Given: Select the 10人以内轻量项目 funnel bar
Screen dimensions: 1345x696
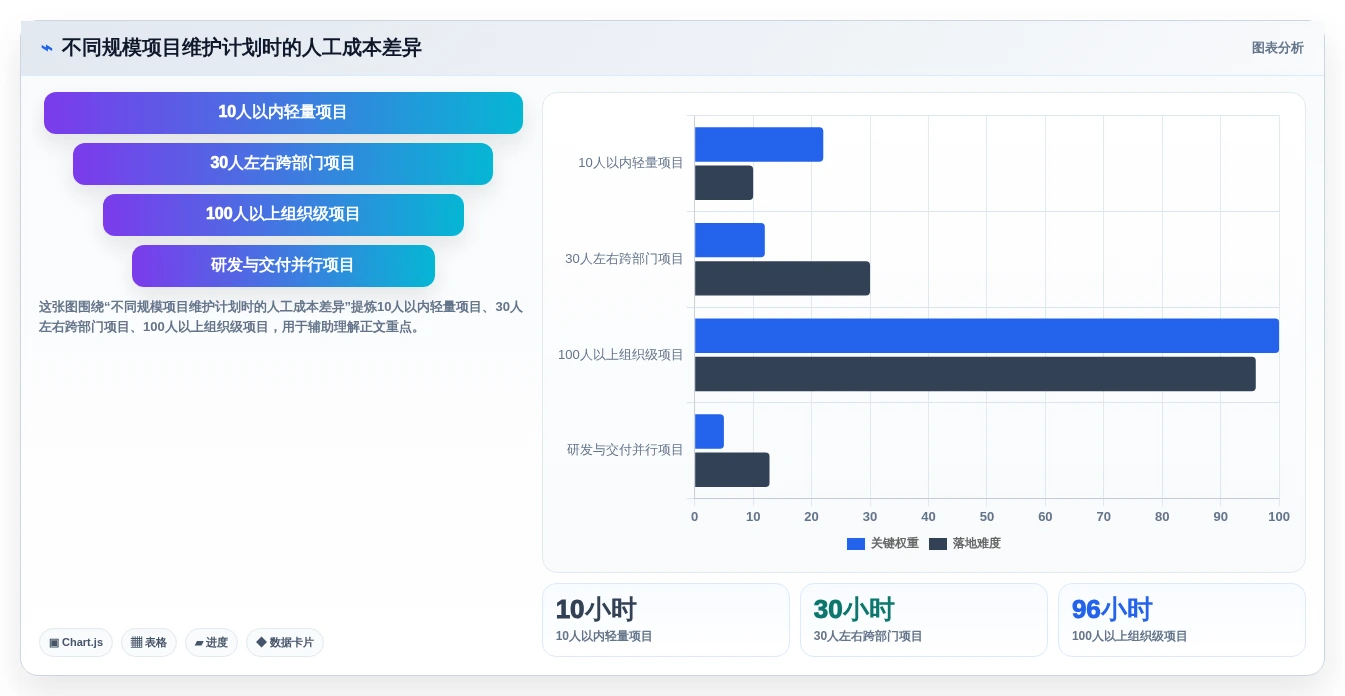Looking at the screenshot, I should point(283,113).
